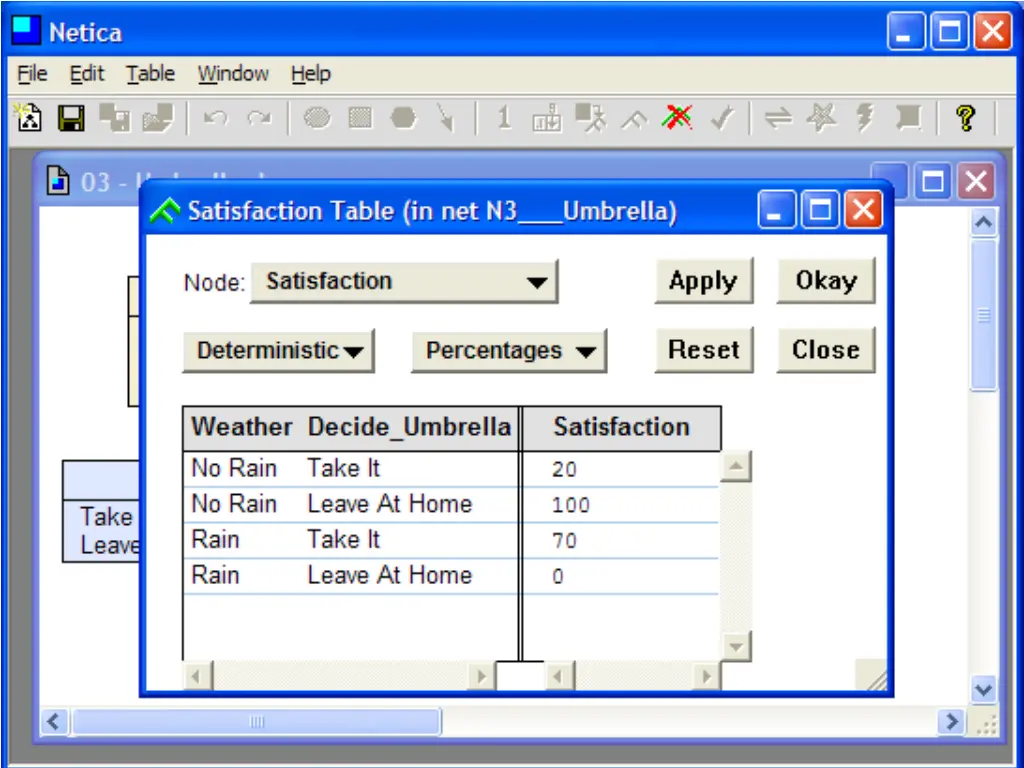Open the Table menu
Viewport: 1024px width, 768px height.
click(x=150, y=74)
